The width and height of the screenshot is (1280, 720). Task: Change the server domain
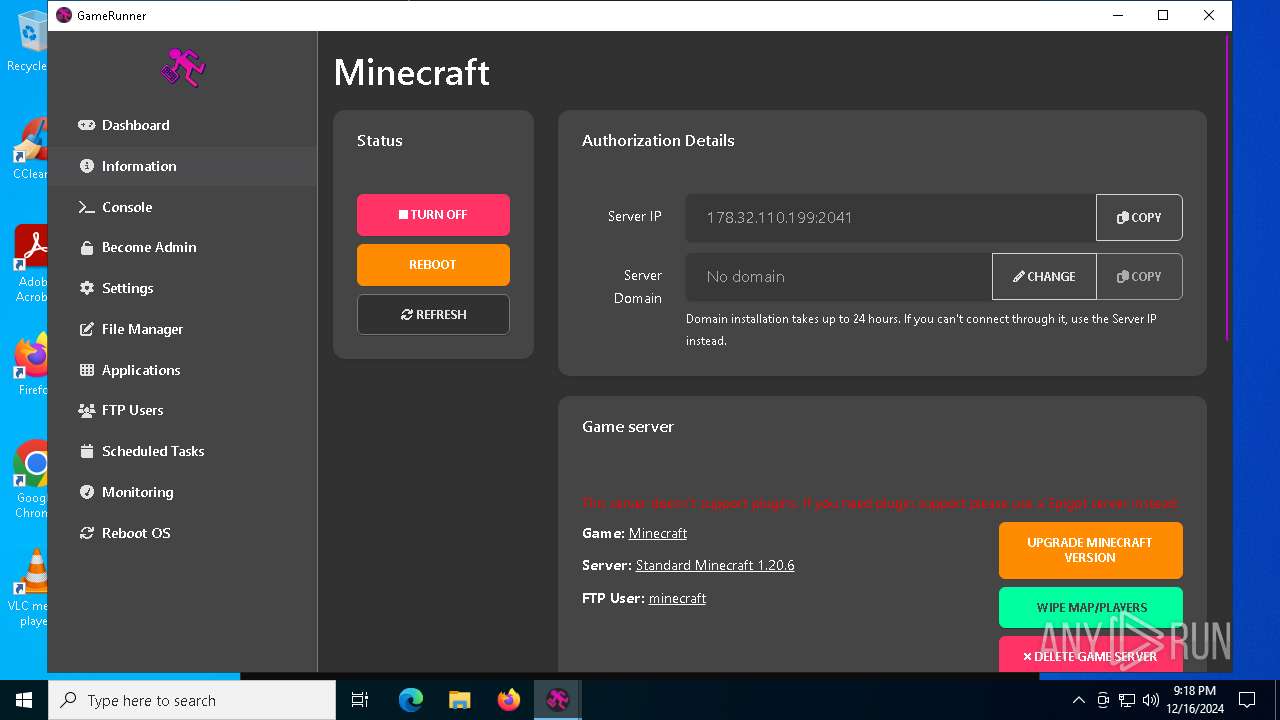click(x=1044, y=276)
